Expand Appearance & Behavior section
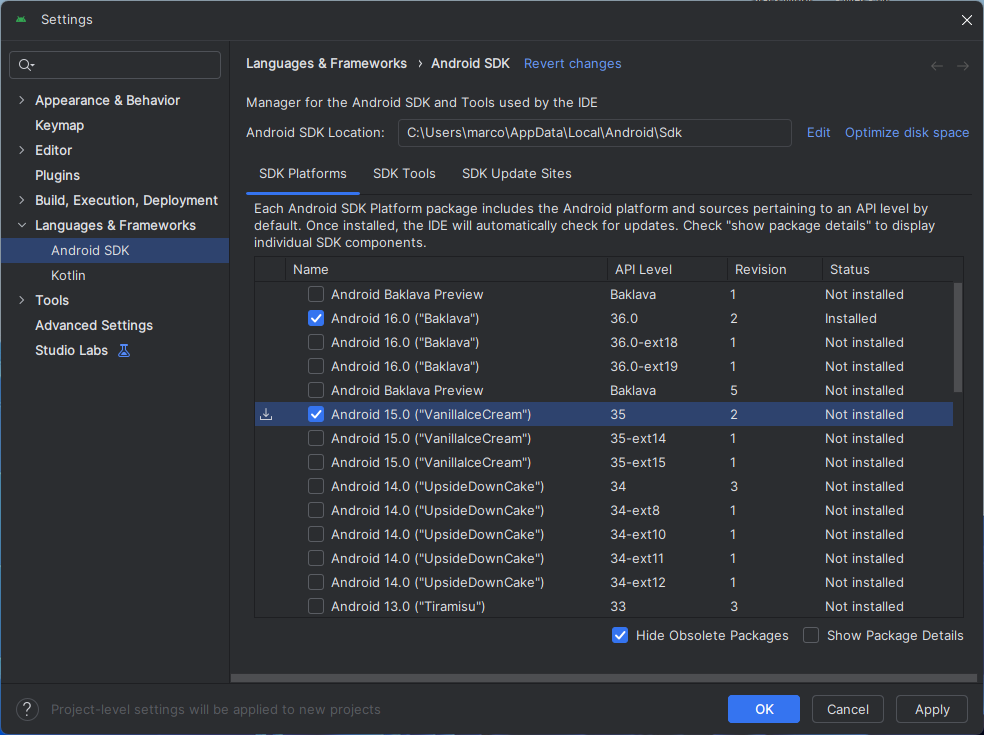 point(22,100)
